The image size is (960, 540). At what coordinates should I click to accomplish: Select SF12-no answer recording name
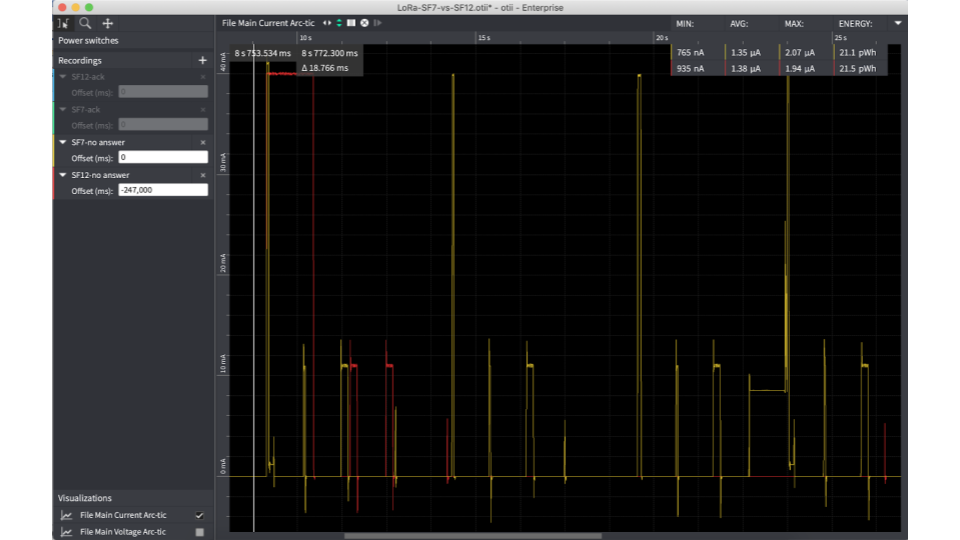[100, 175]
